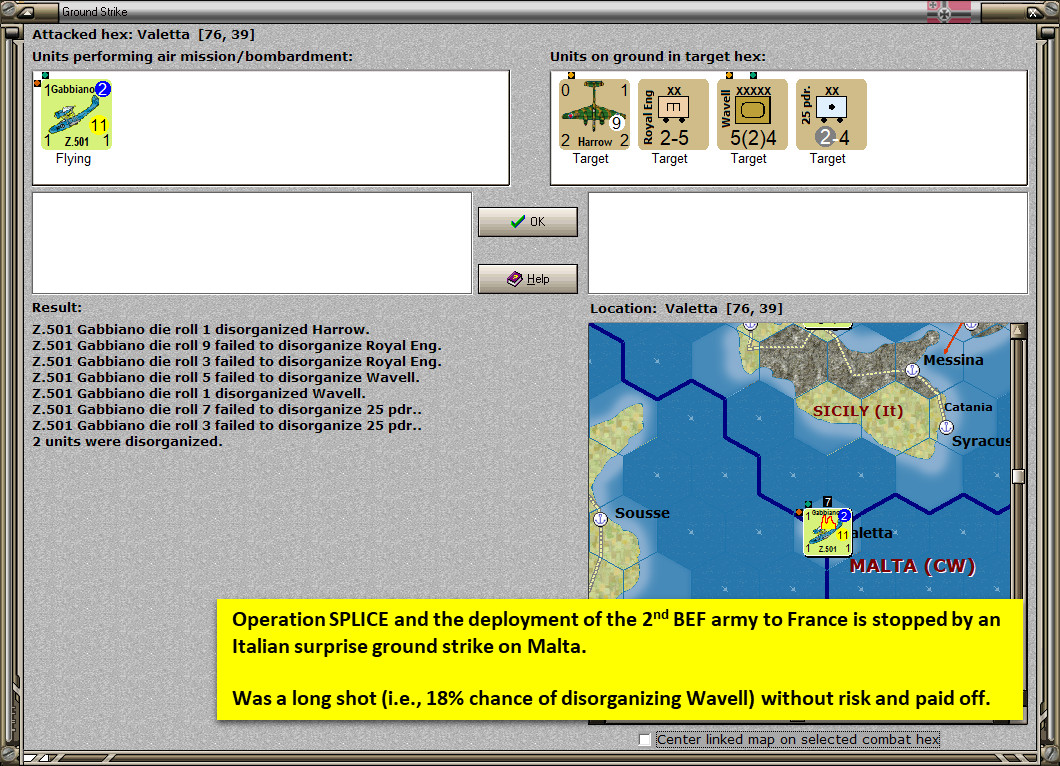Click the Catania port anchor icon

pos(946,427)
